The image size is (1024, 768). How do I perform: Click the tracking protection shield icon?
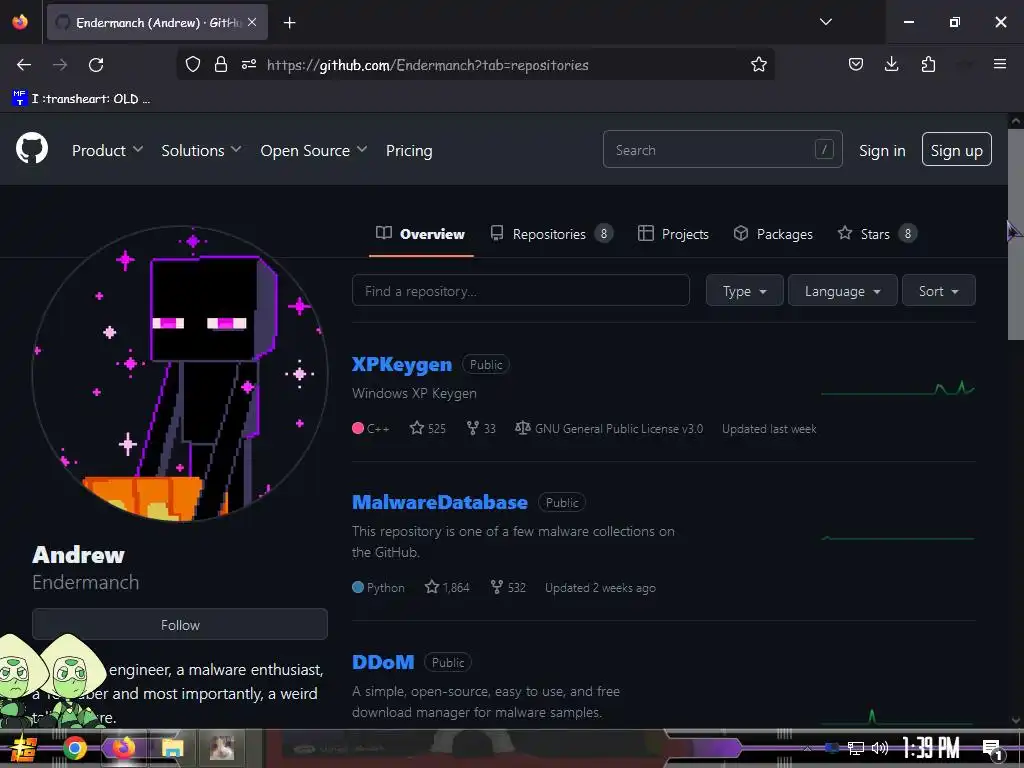coord(193,65)
